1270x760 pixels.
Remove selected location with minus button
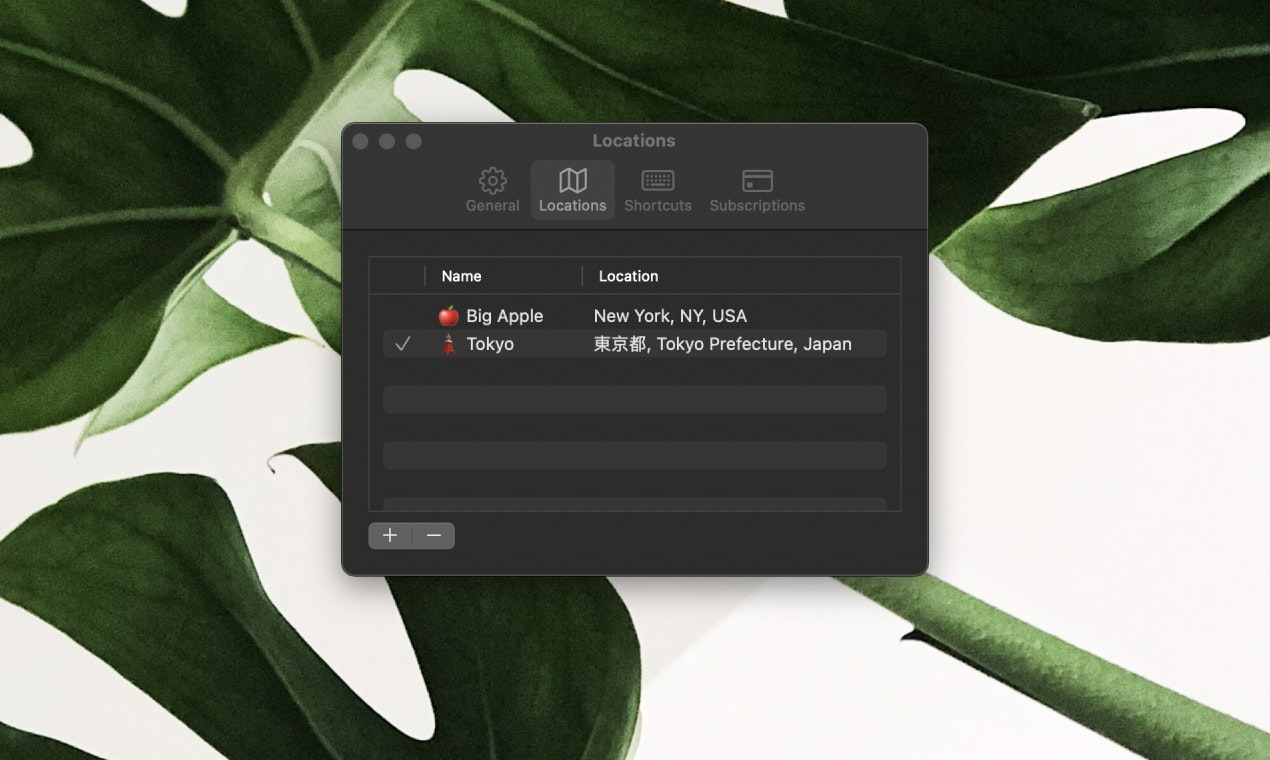pyautogui.click(x=434, y=536)
